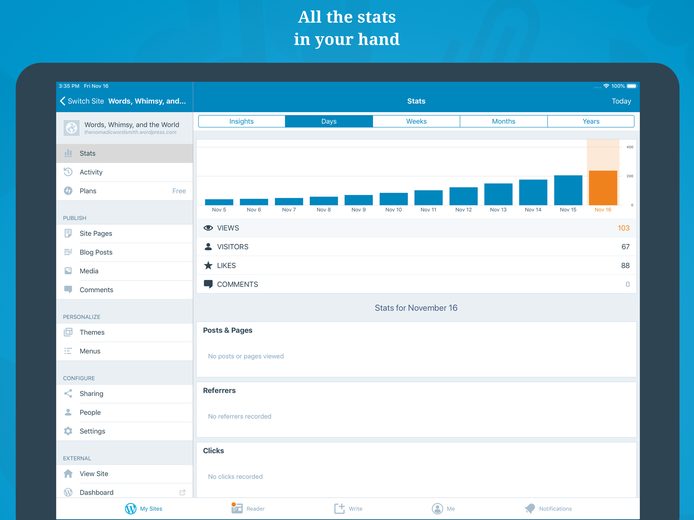Open Notifications bottom tab
This screenshot has height=520, width=694.
(x=548, y=508)
